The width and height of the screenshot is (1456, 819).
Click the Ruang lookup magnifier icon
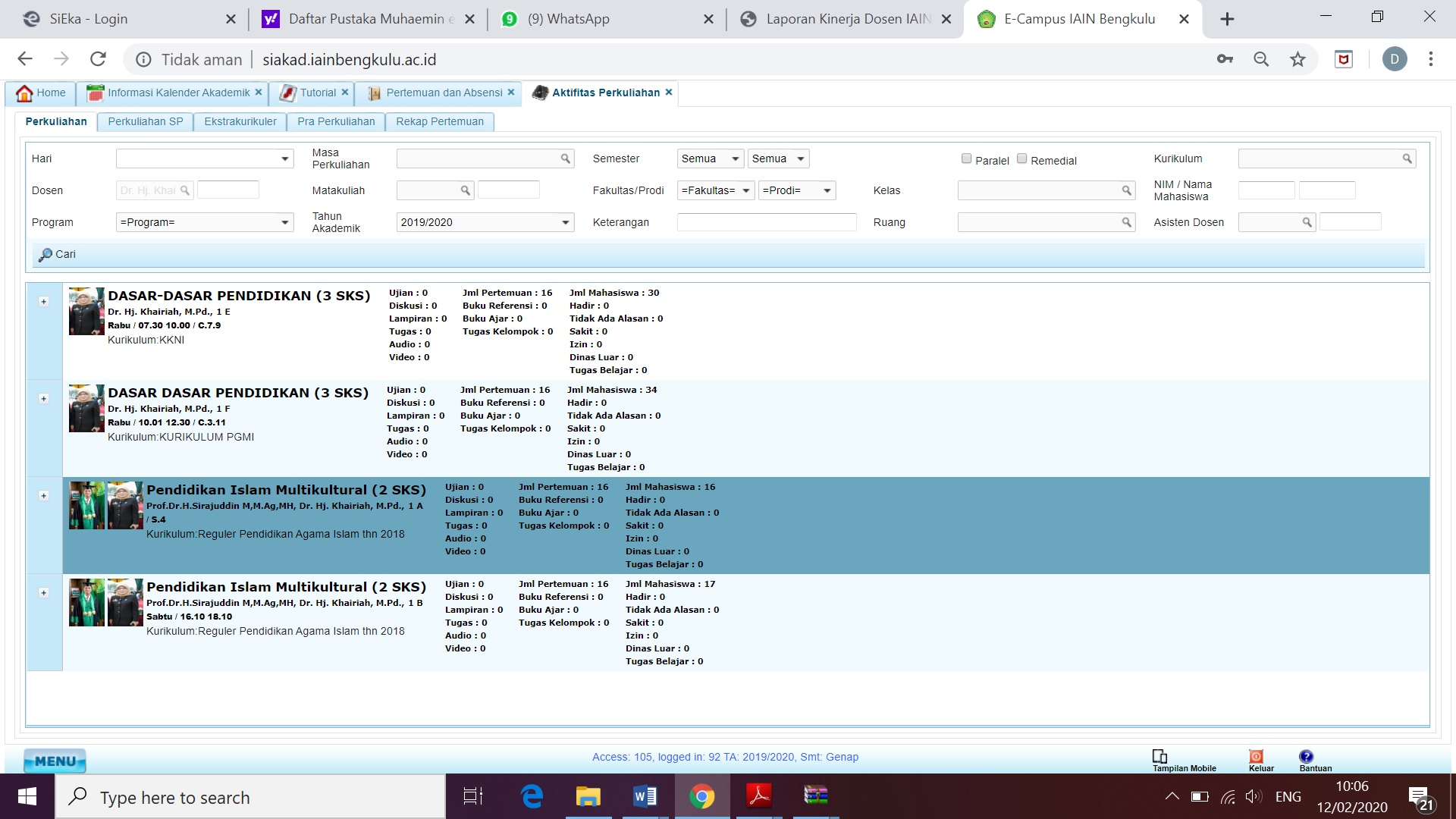[1126, 222]
